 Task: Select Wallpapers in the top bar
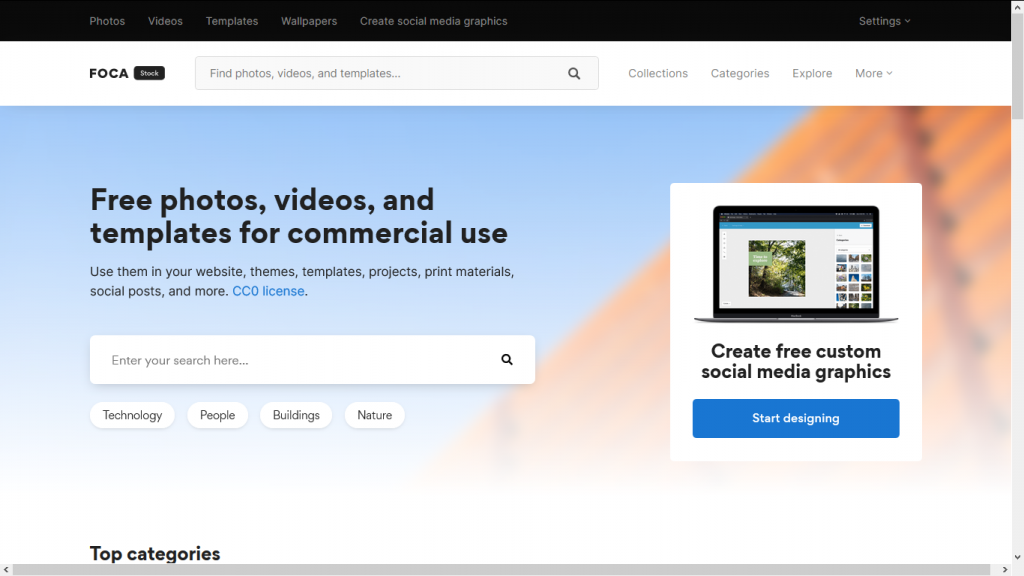click(x=309, y=21)
